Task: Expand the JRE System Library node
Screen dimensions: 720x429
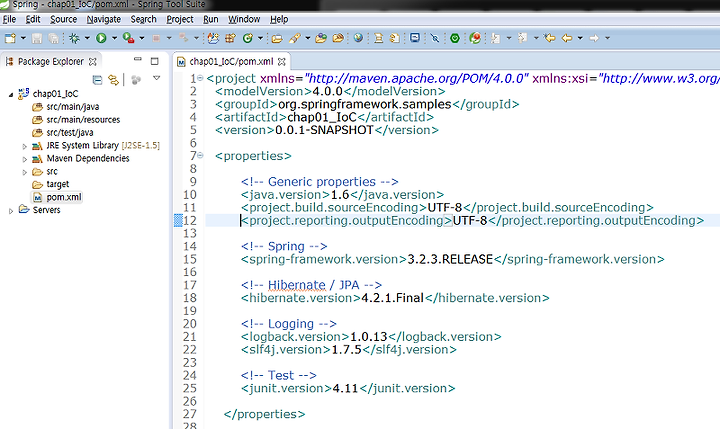Action: pyautogui.click(x=24, y=147)
